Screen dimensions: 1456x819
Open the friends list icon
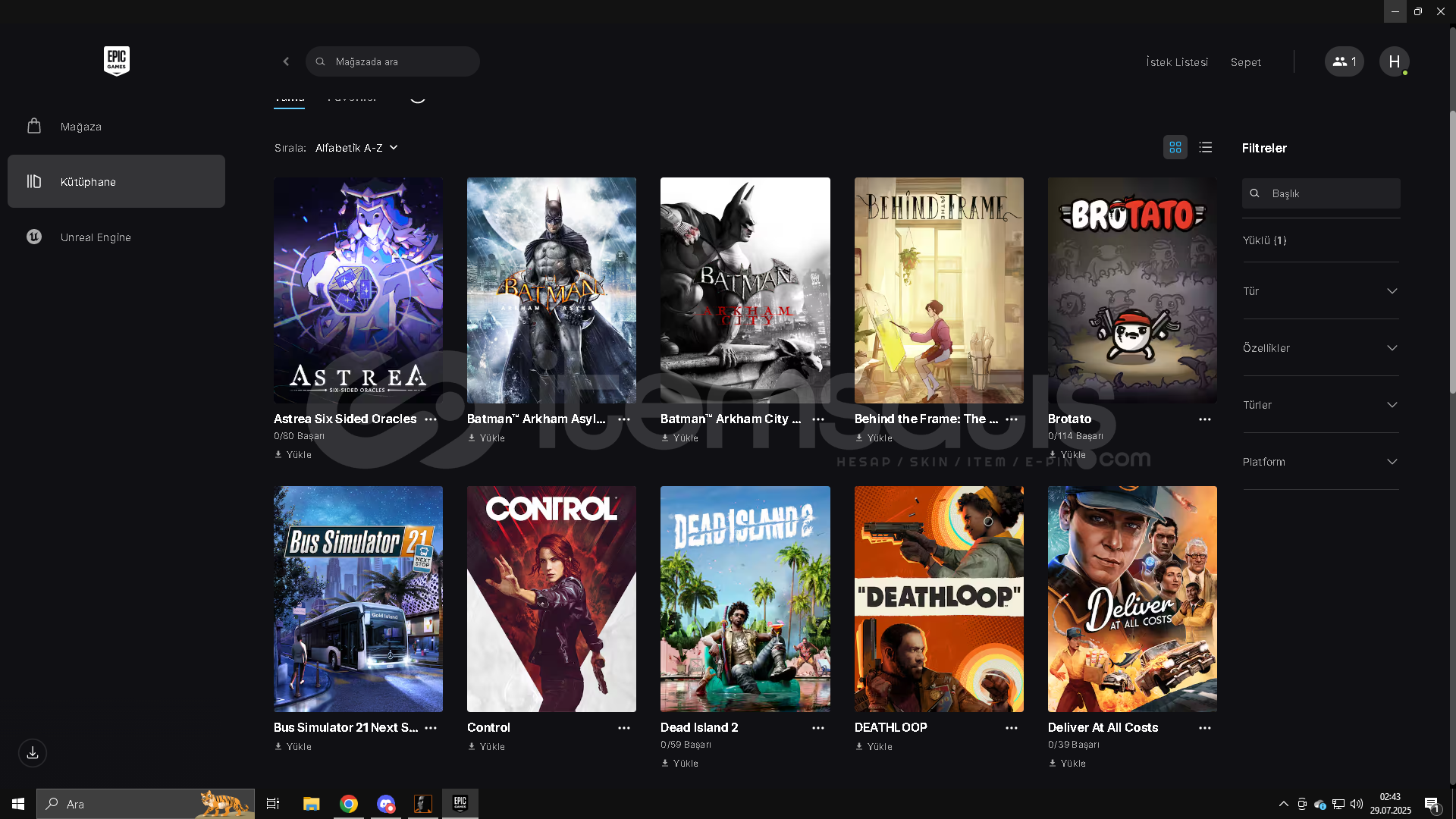pos(1344,61)
